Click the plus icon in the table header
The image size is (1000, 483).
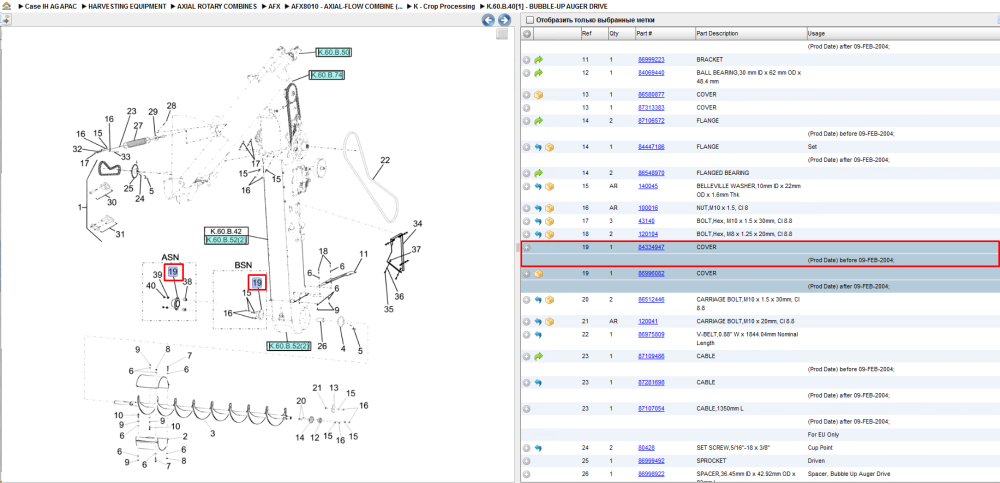pos(527,33)
